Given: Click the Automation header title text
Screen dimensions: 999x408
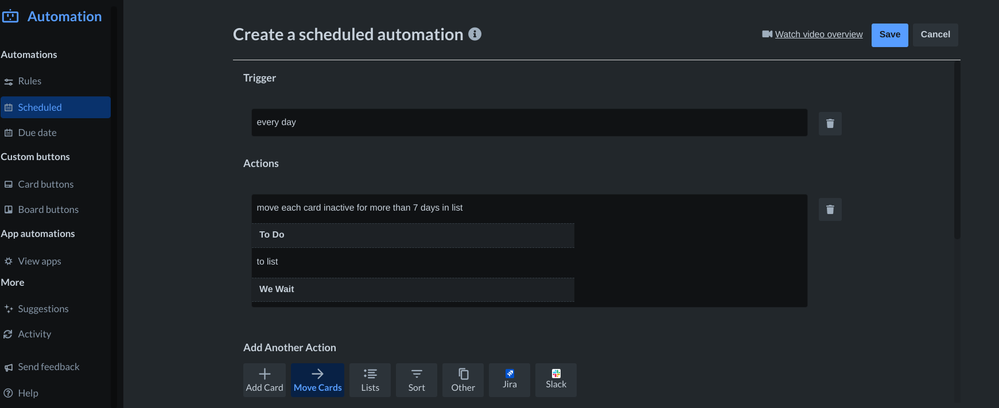Looking at the screenshot, I should pyautogui.click(x=64, y=17).
